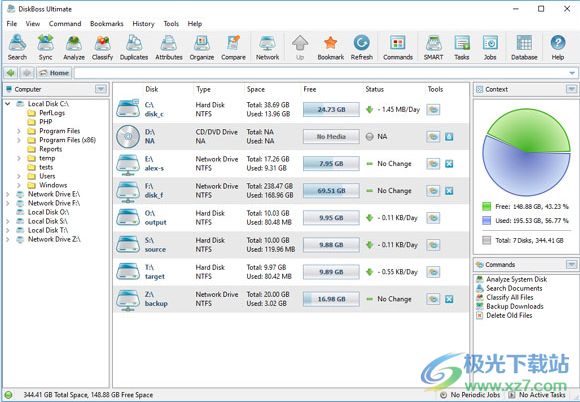Image resolution: width=580 pixels, height=402 pixels.
Task: Open the Compare tool
Action: [x=233, y=47]
